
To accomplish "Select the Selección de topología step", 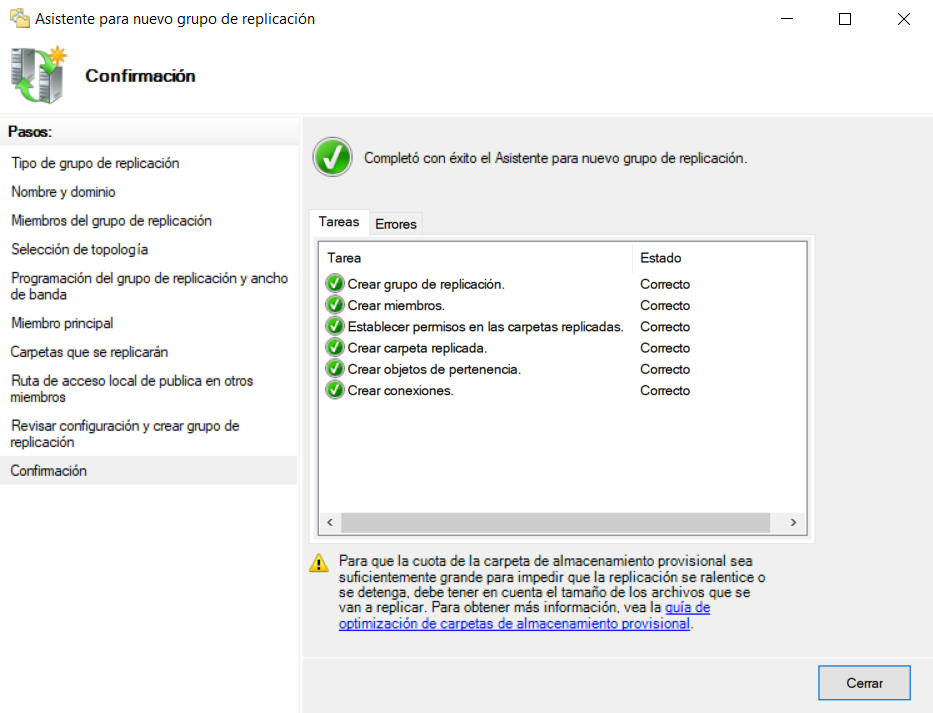I will [x=80, y=249].
